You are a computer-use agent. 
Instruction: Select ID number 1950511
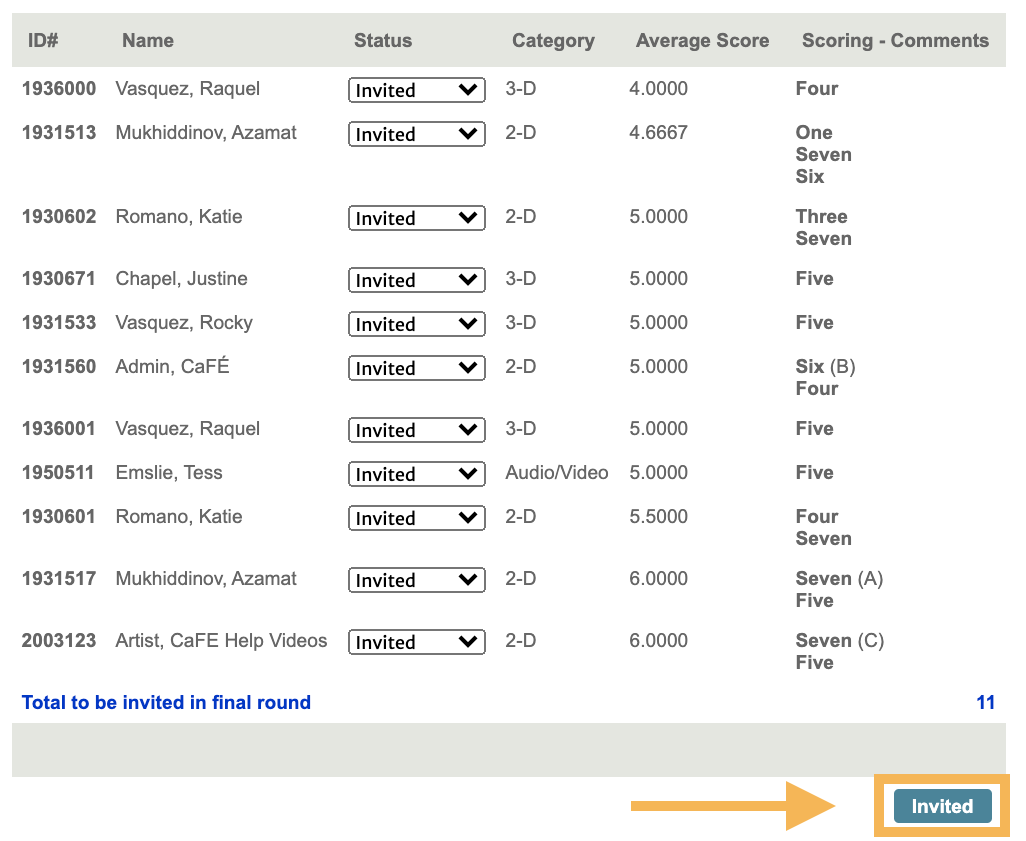point(58,472)
